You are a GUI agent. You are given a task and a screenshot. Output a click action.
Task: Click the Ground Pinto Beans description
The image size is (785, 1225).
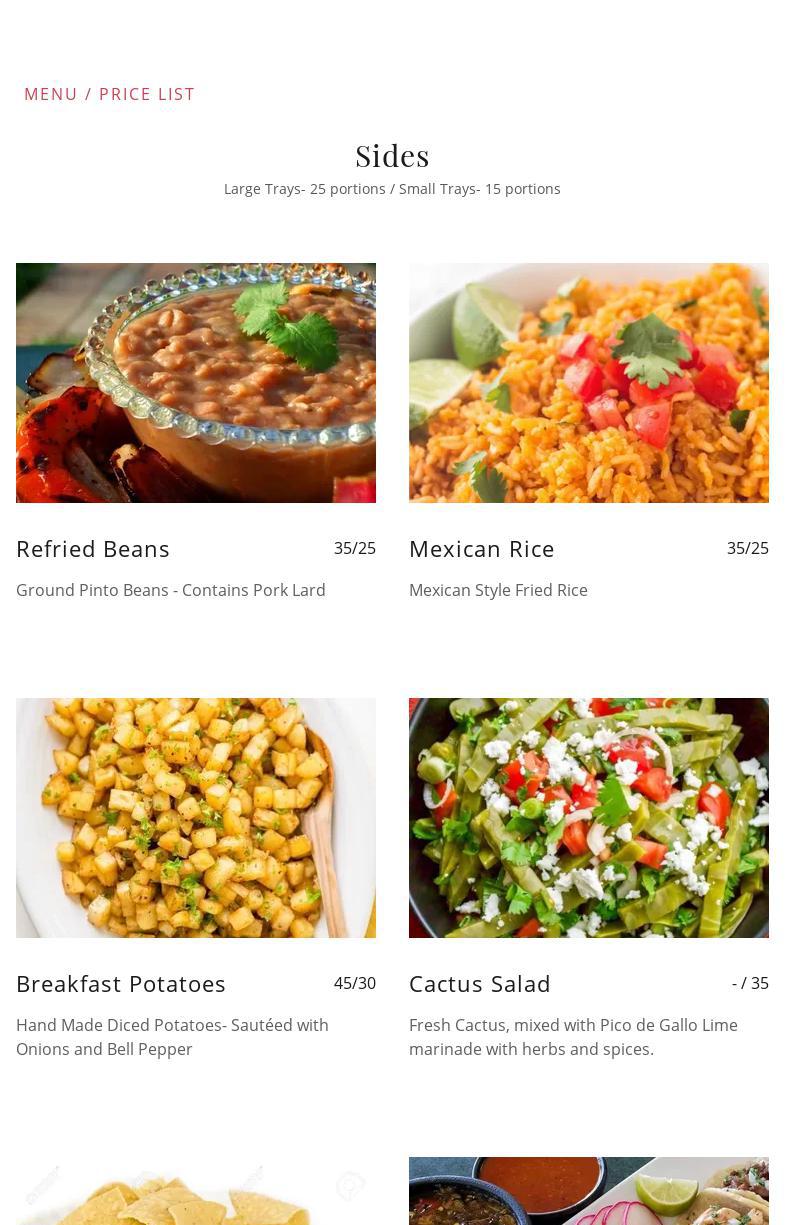[171, 590]
